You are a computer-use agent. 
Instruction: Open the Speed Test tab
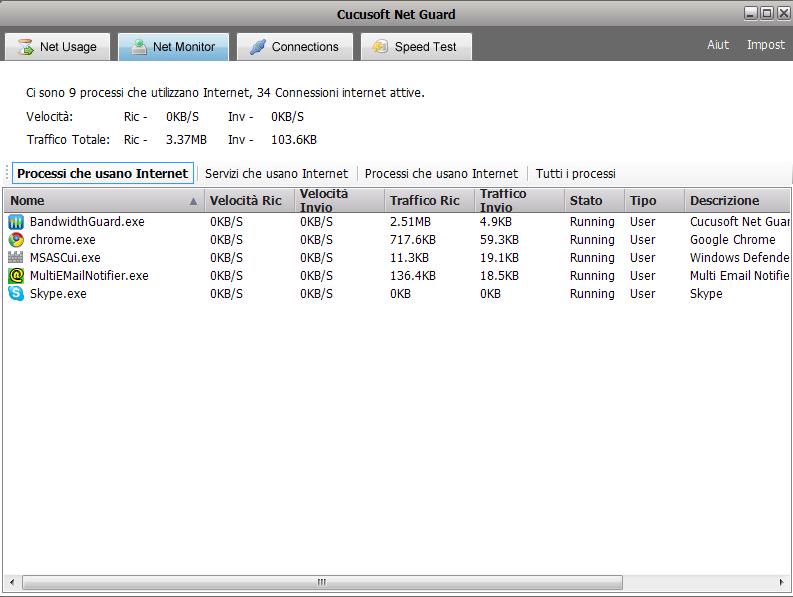(x=416, y=47)
